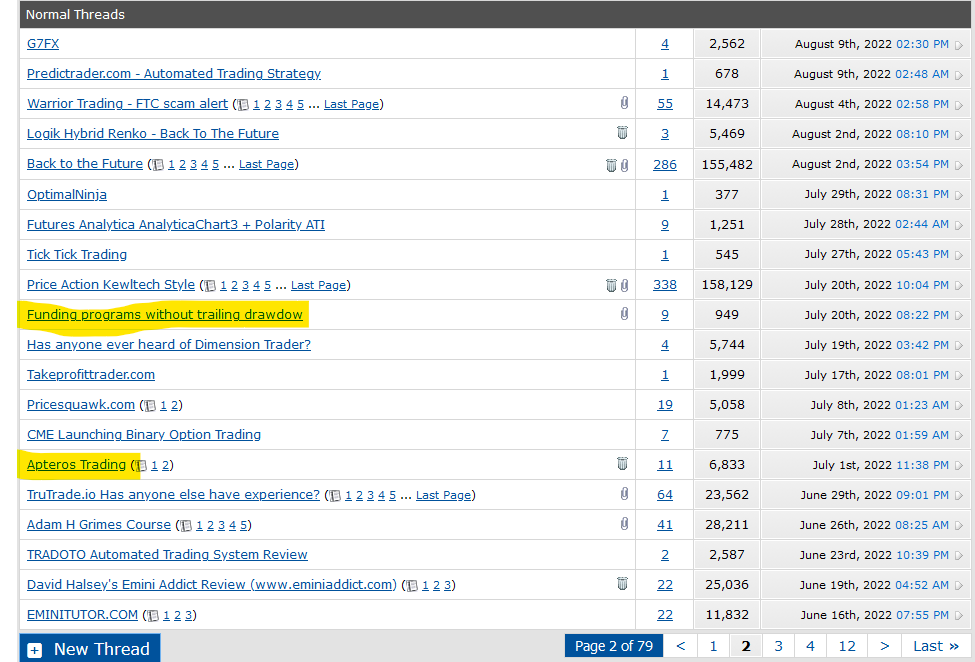975x662 pixels.
Task: Jump to page 1 in pagination
Action: [713, 646]
